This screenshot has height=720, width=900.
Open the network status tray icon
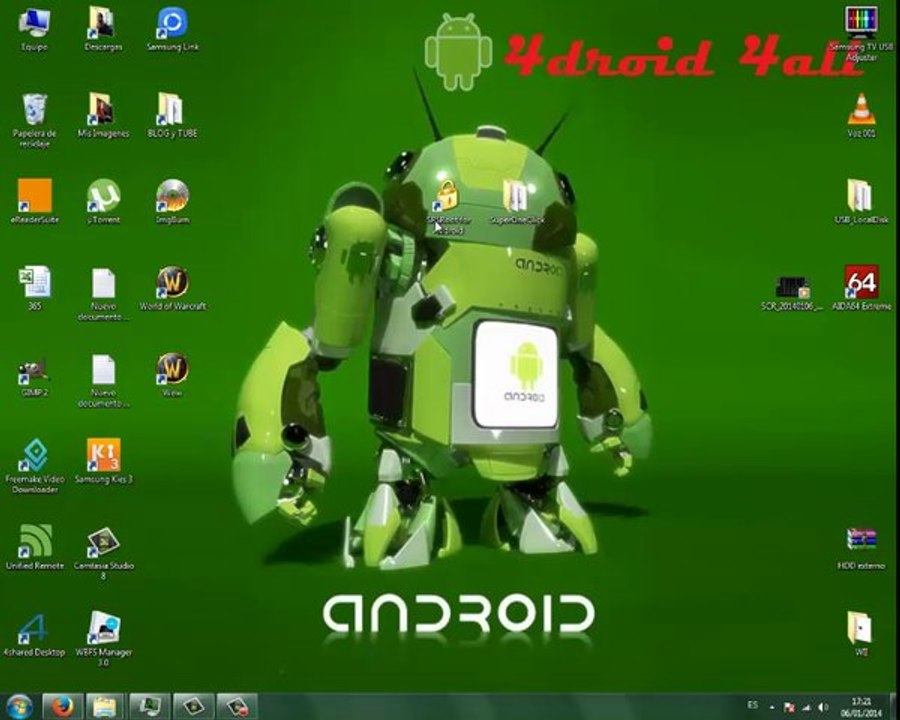coord(806,708)
